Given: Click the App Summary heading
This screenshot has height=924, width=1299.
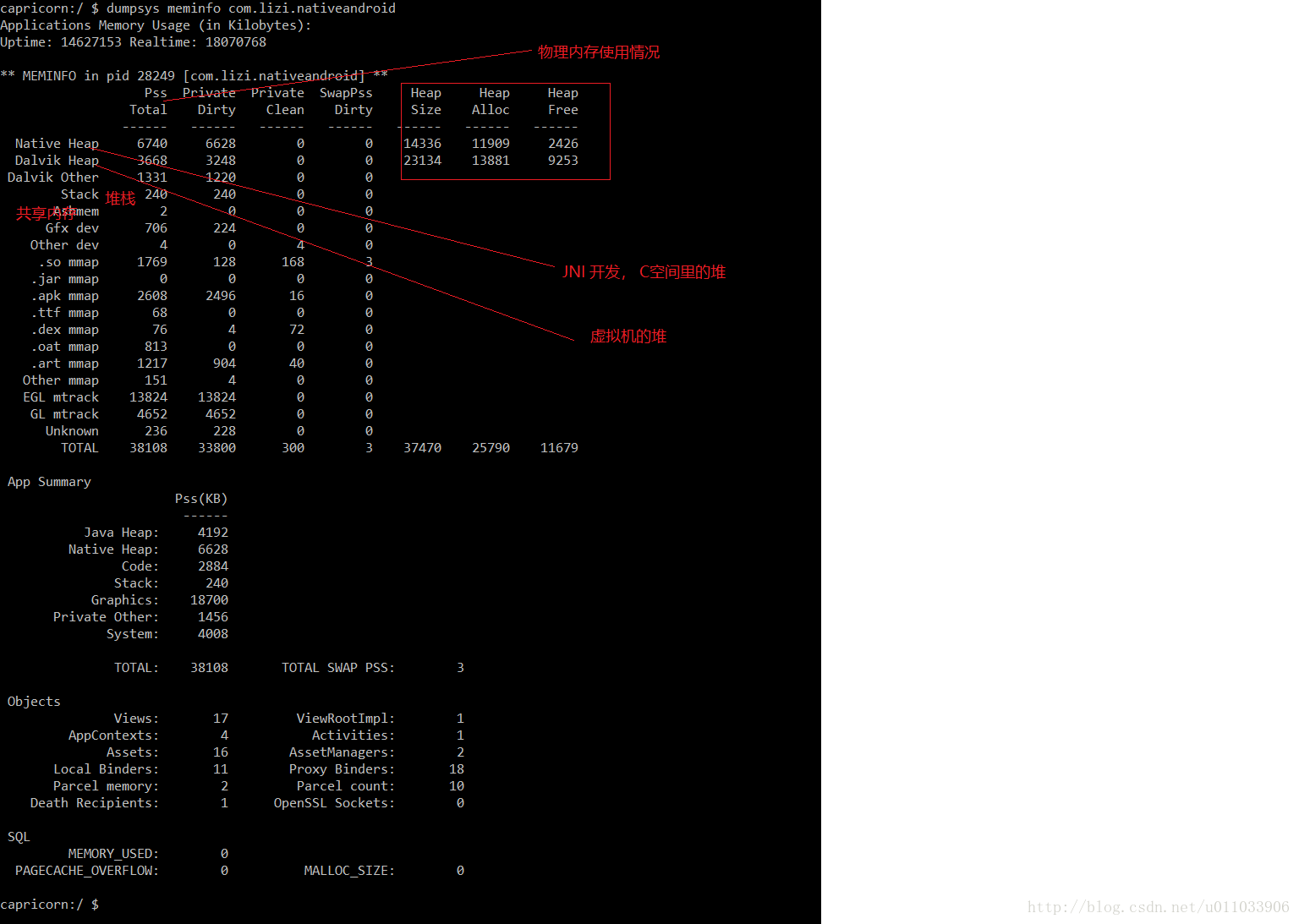Looking at the screenshot, I should click(x=49, y=482).
